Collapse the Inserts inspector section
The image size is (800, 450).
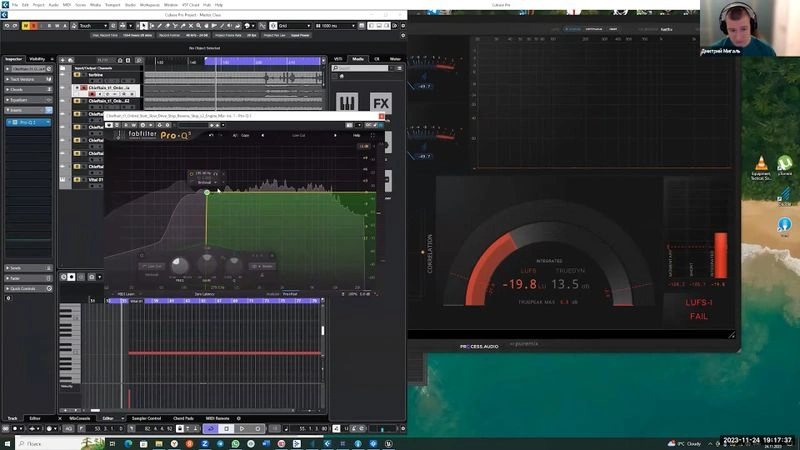click(28, 110)
